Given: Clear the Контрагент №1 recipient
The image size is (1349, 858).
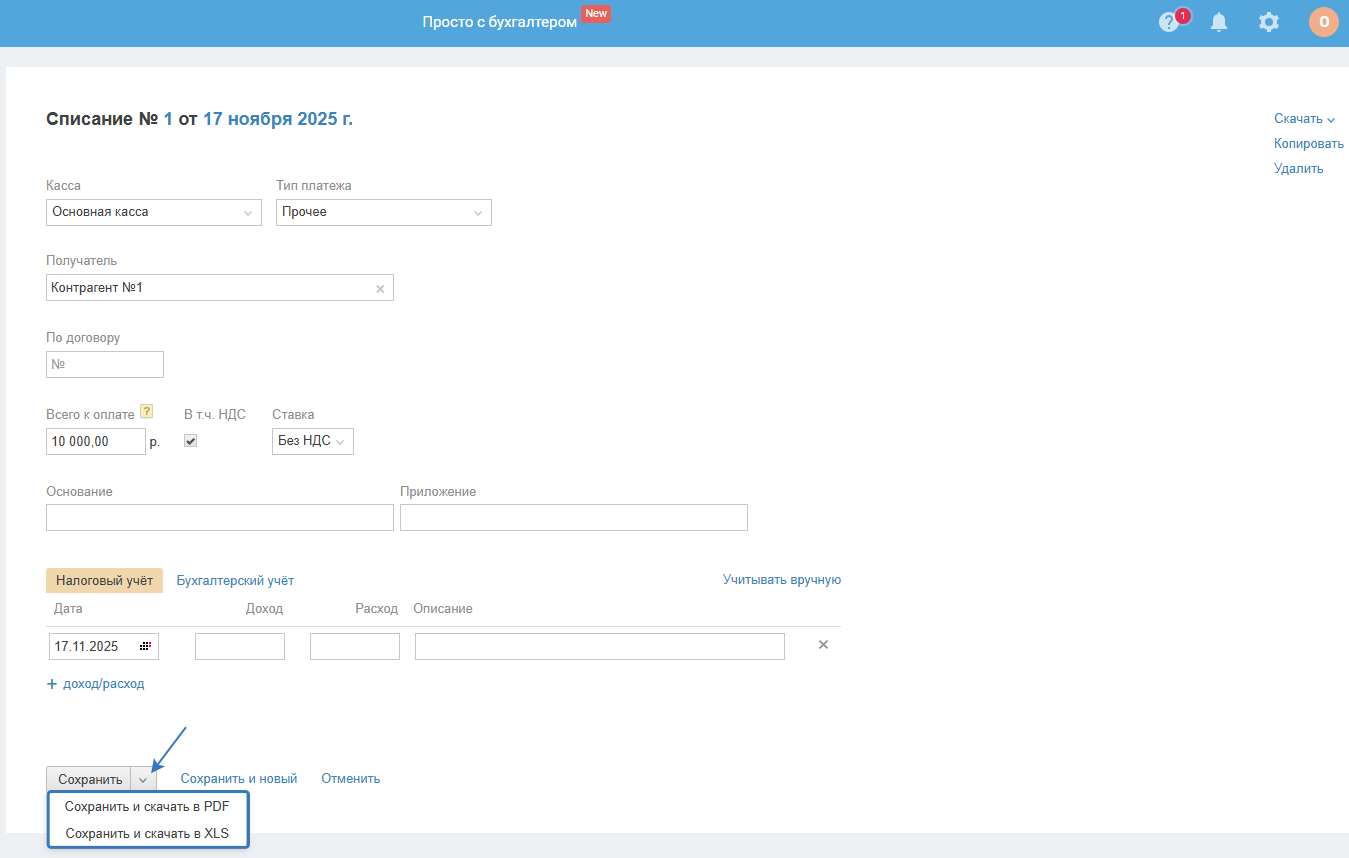Looking at the screenshot, I should pyautogui.click(x=380, y=289).
